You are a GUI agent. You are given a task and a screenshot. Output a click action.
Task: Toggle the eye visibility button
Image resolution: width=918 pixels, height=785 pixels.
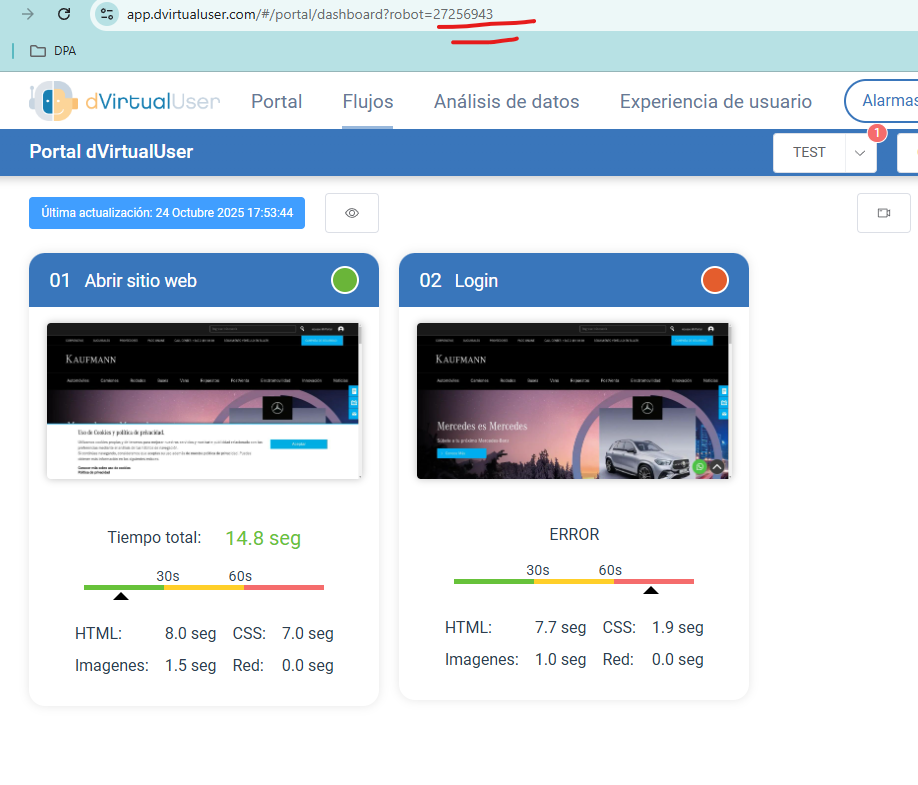point(352,213)
